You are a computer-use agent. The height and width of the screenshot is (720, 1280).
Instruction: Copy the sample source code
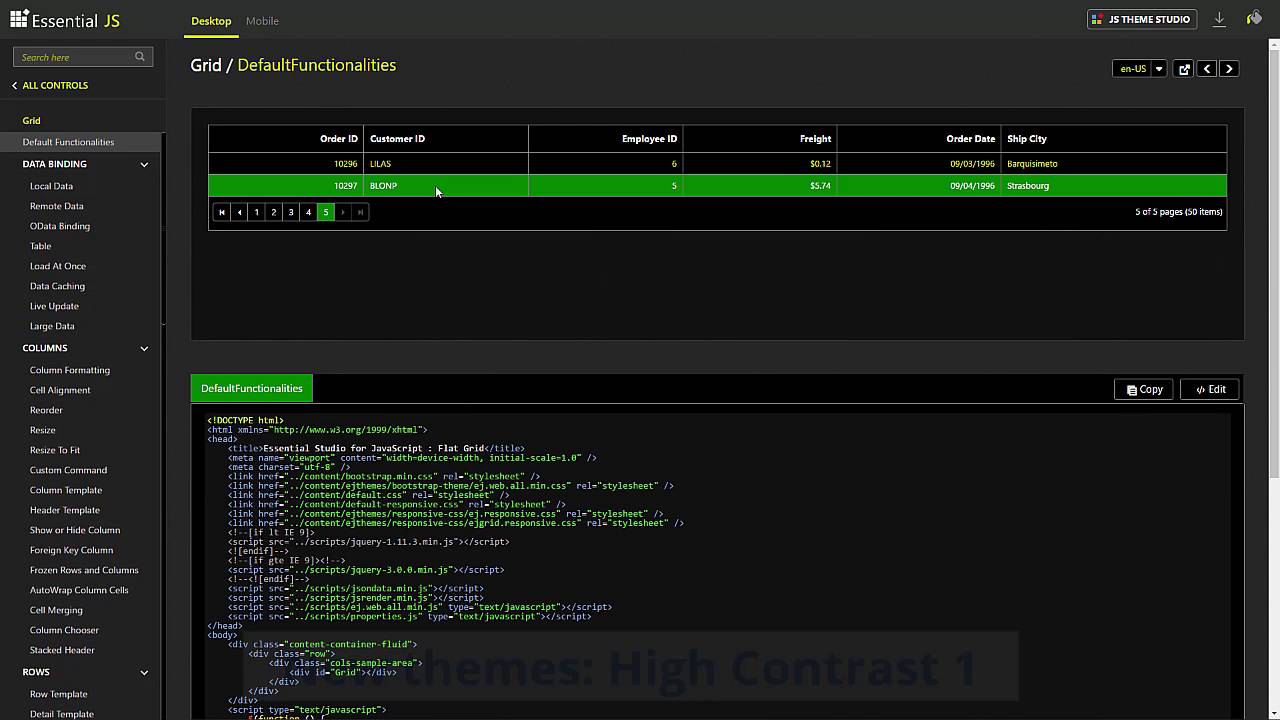click(1144, 389)
